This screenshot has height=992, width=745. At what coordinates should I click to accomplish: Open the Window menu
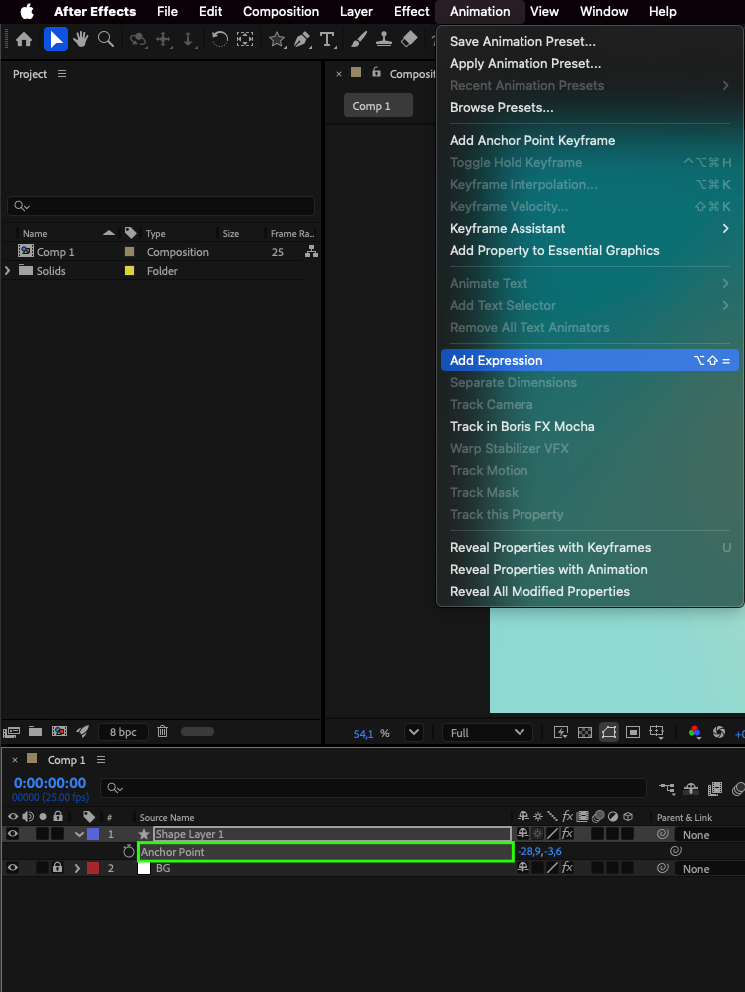click(603, 11)
